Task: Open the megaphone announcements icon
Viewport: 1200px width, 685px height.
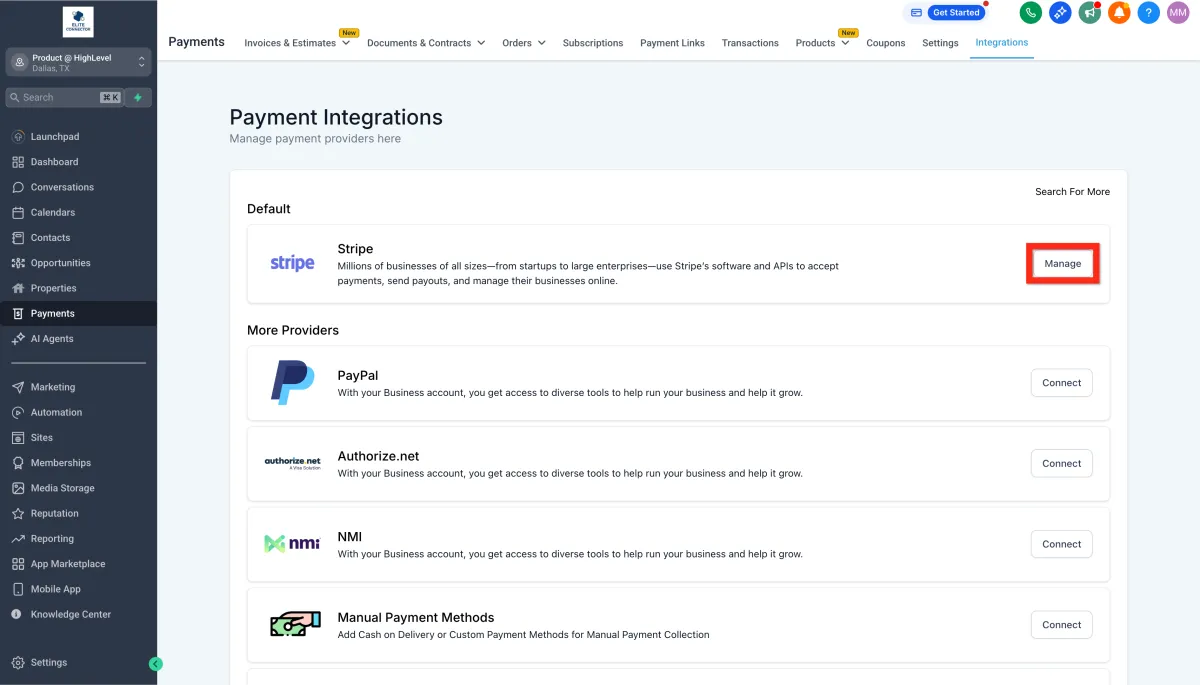Action: [x=1089, y=13]
